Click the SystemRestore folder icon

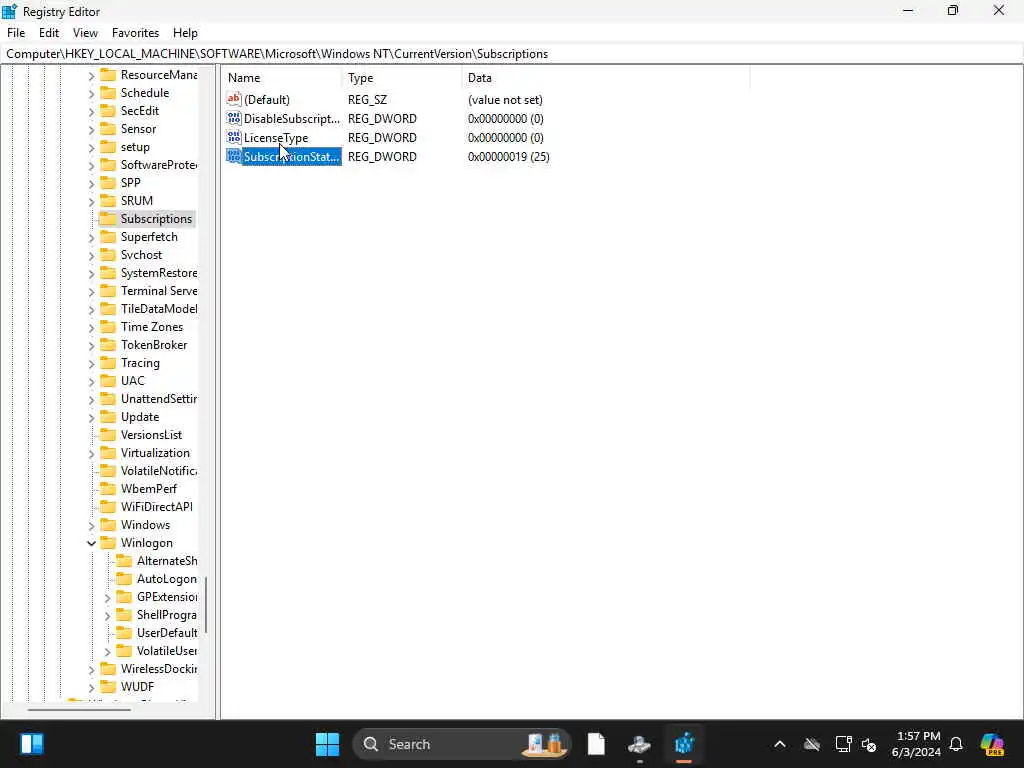pyautogui.click(x=108, y=272)
